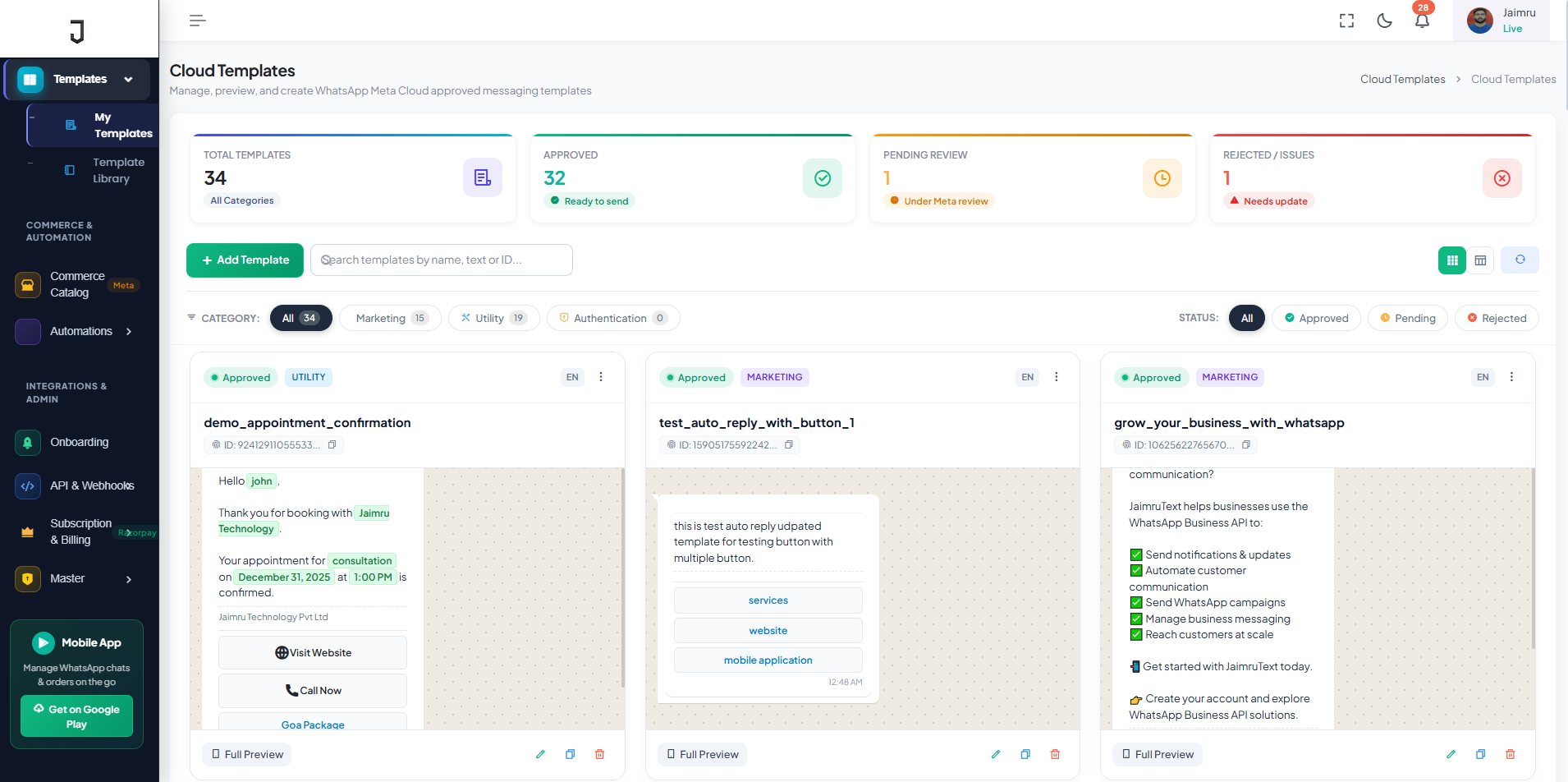Filter category by Marketing
This screenshot has height=782, width=1568.
click(391, 318)
